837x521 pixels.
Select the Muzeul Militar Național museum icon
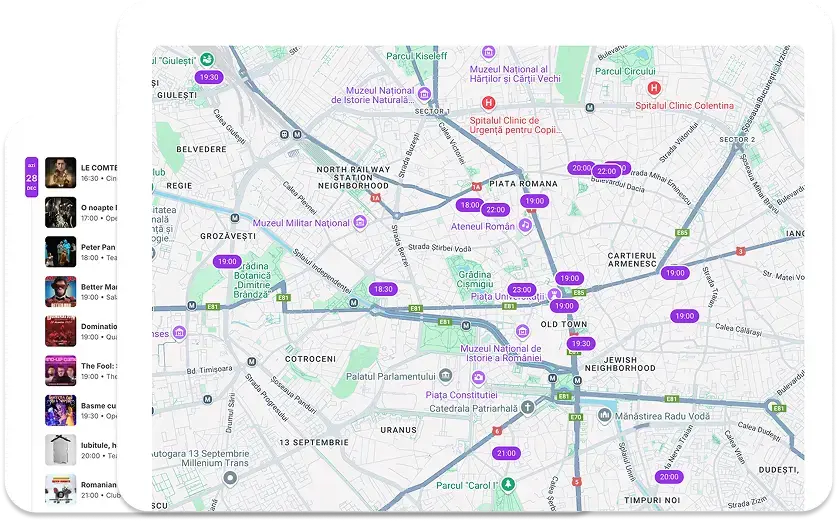point(360,222)
